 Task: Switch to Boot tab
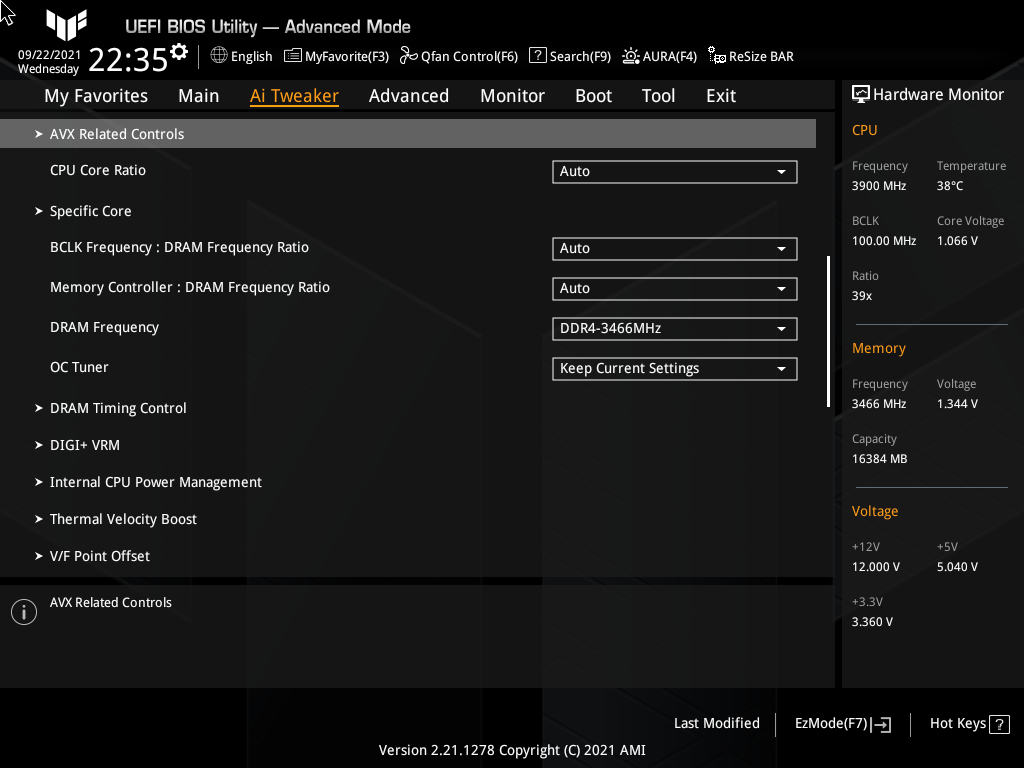[x=593, y=96]
